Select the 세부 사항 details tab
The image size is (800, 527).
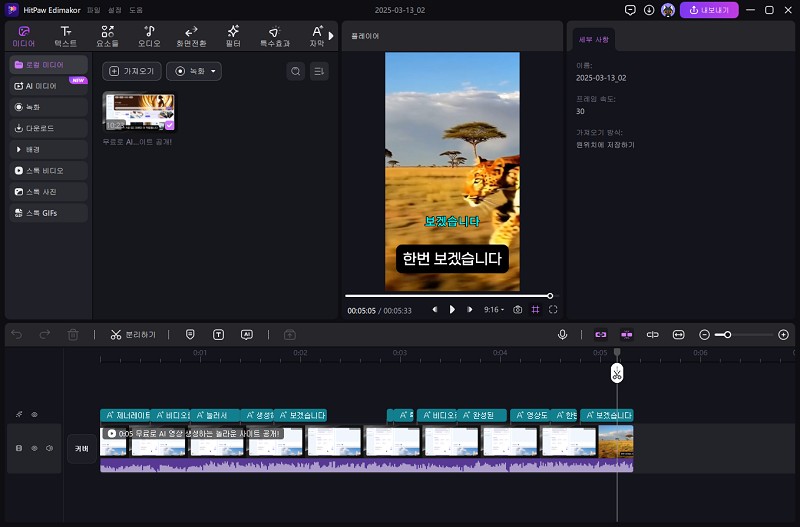point(593,39)
